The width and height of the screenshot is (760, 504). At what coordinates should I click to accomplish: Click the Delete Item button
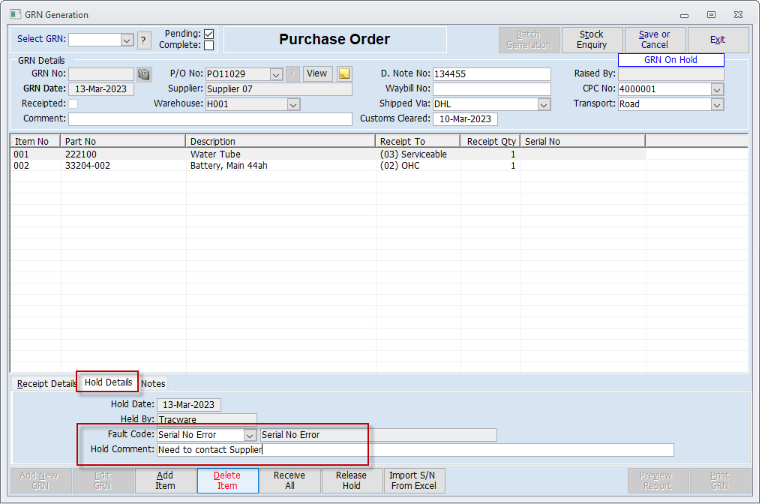(x=227, y=481)
